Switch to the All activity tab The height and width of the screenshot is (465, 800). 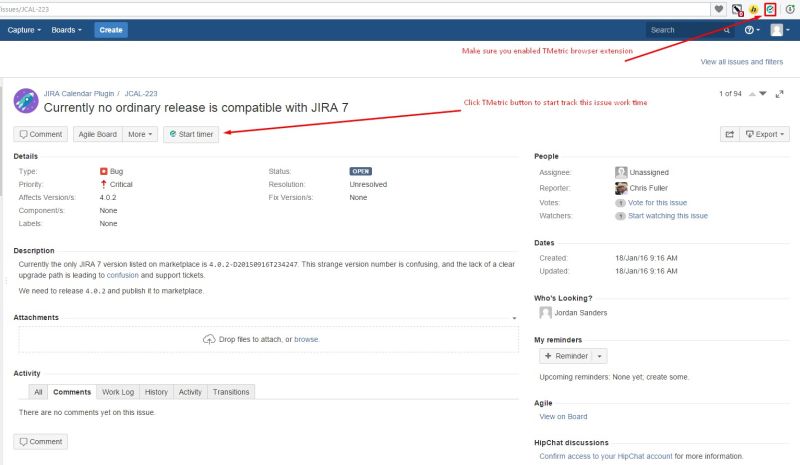coord(38,392)
